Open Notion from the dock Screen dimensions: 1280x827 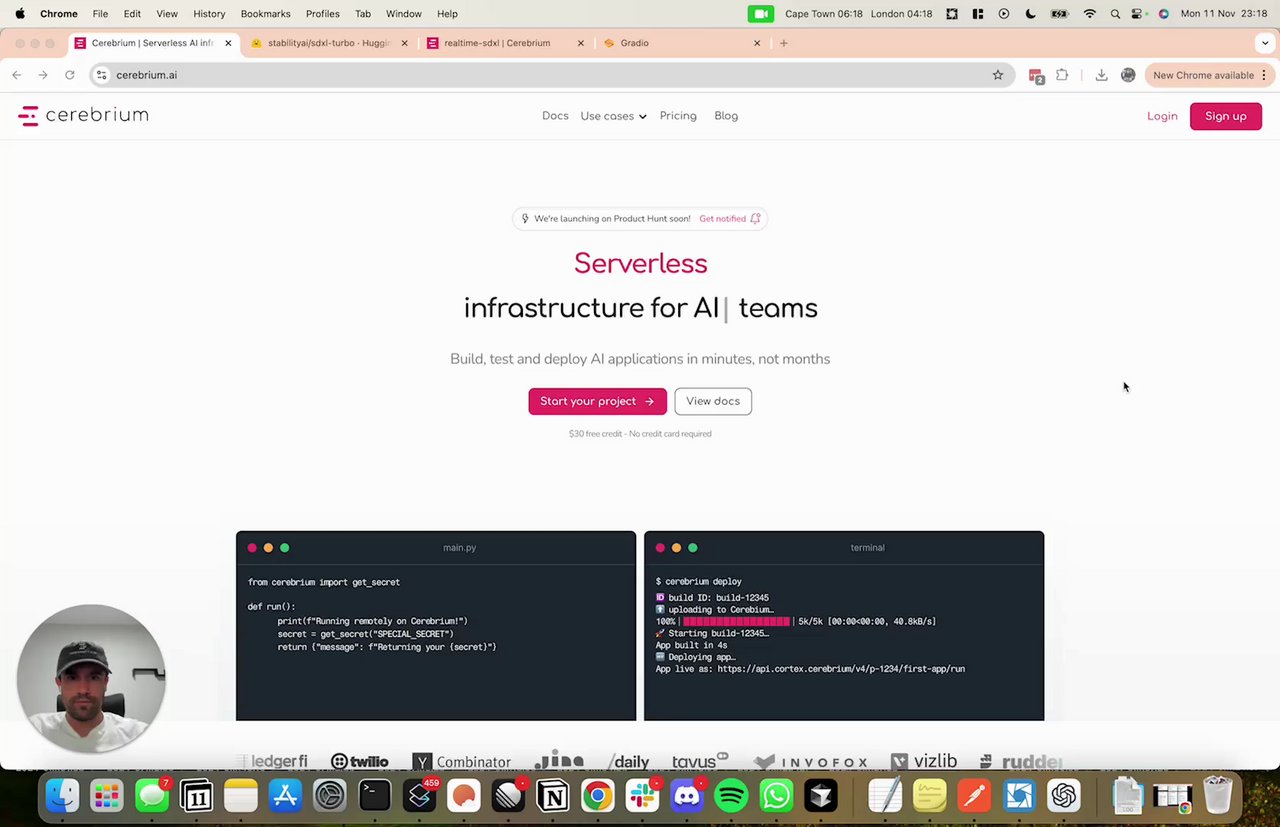click(552, 796)
